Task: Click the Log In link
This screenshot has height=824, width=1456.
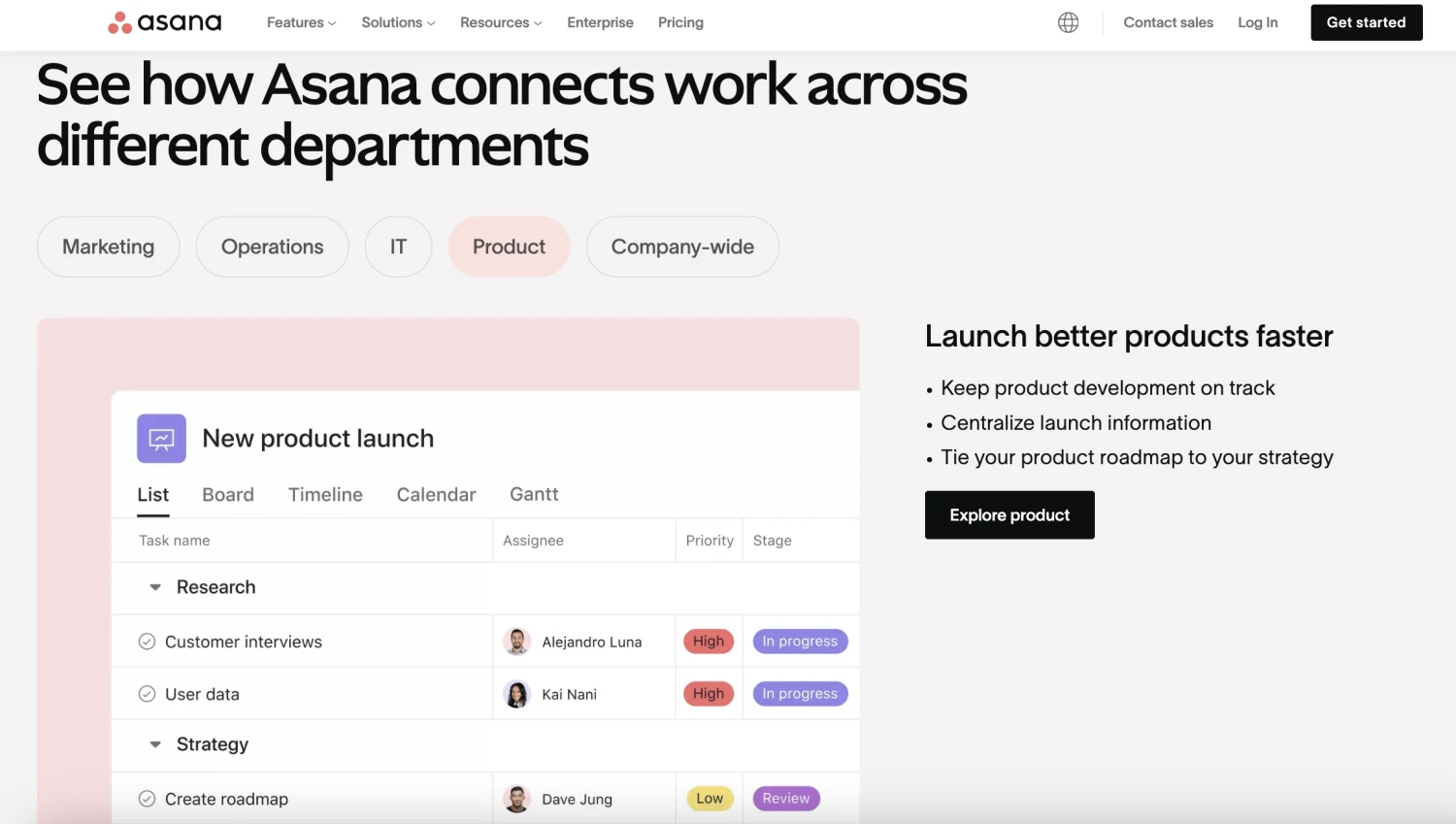Action: pos(1257,22)
